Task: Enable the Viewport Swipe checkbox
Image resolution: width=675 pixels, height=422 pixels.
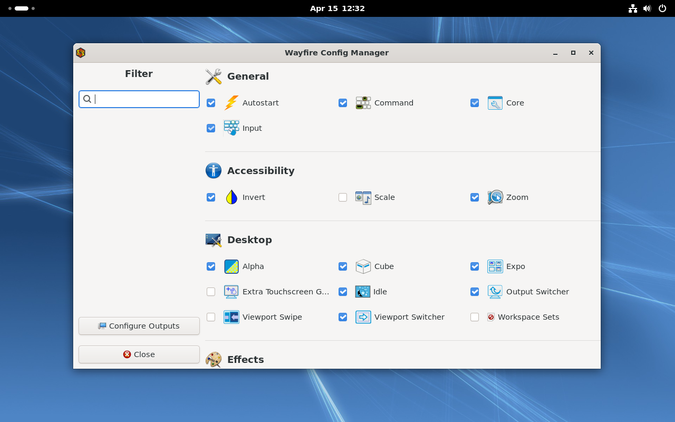Action: click(x=211, y=317)
